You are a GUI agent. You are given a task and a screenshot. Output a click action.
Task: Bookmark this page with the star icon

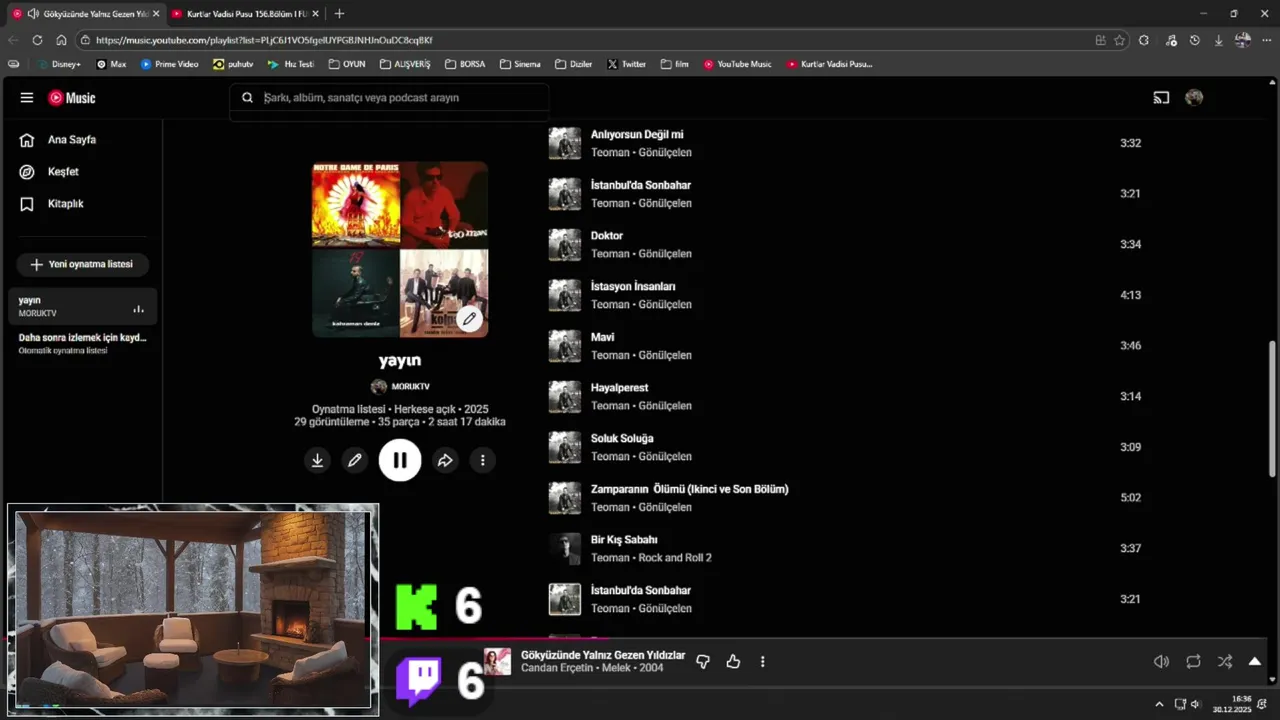click(x=1120, y=40)
